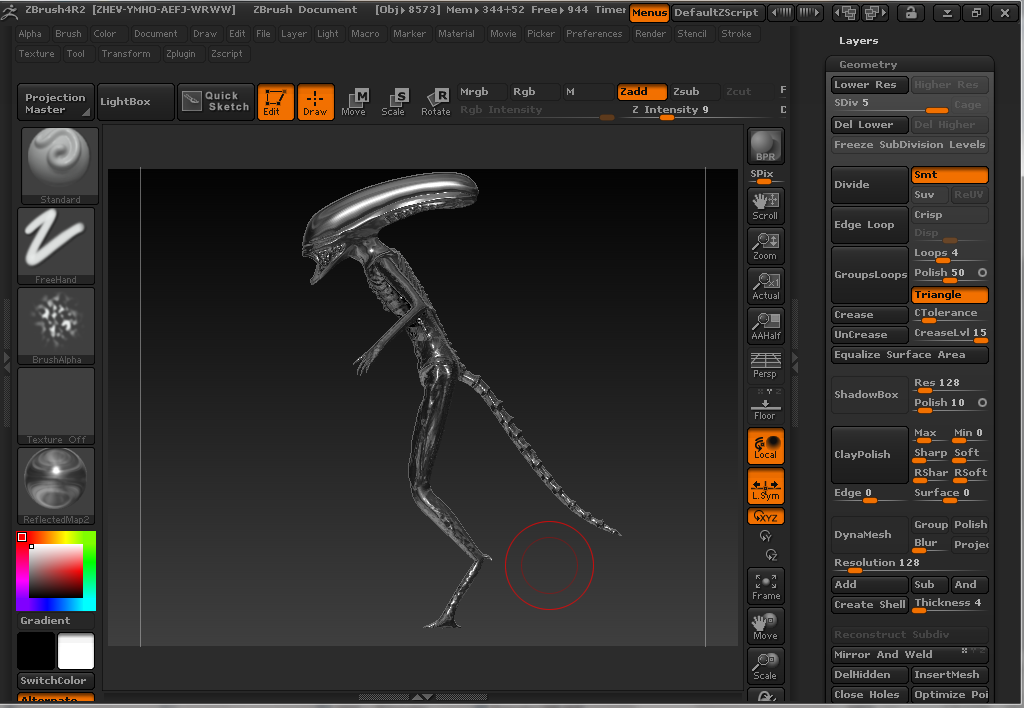Image resolution: width=1024 pixels, height=708 pixels.
Task: Click the Divide button
Action: click(x=869, y=185)
